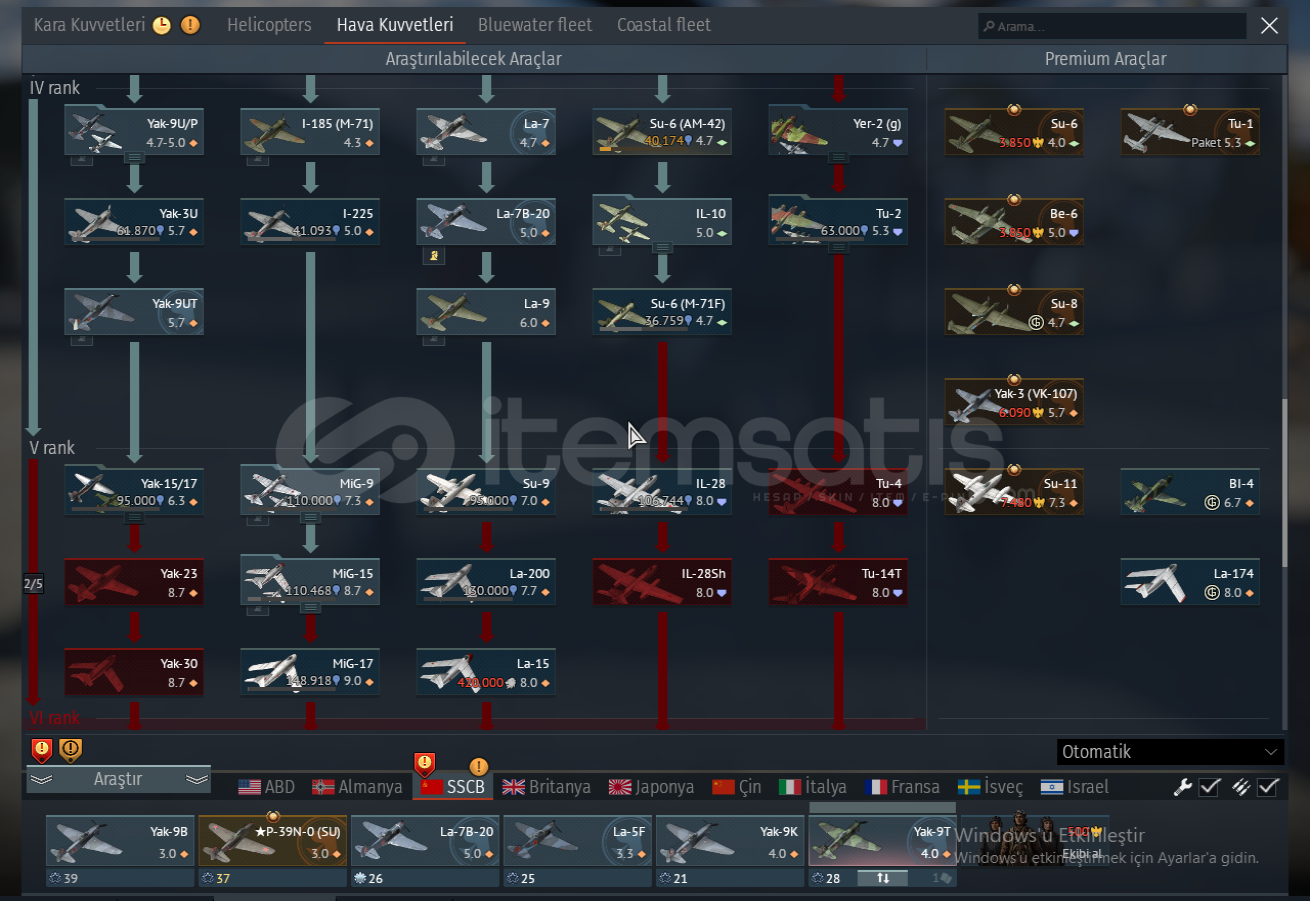
Task: Click the Araştır button
Action: 118,779
